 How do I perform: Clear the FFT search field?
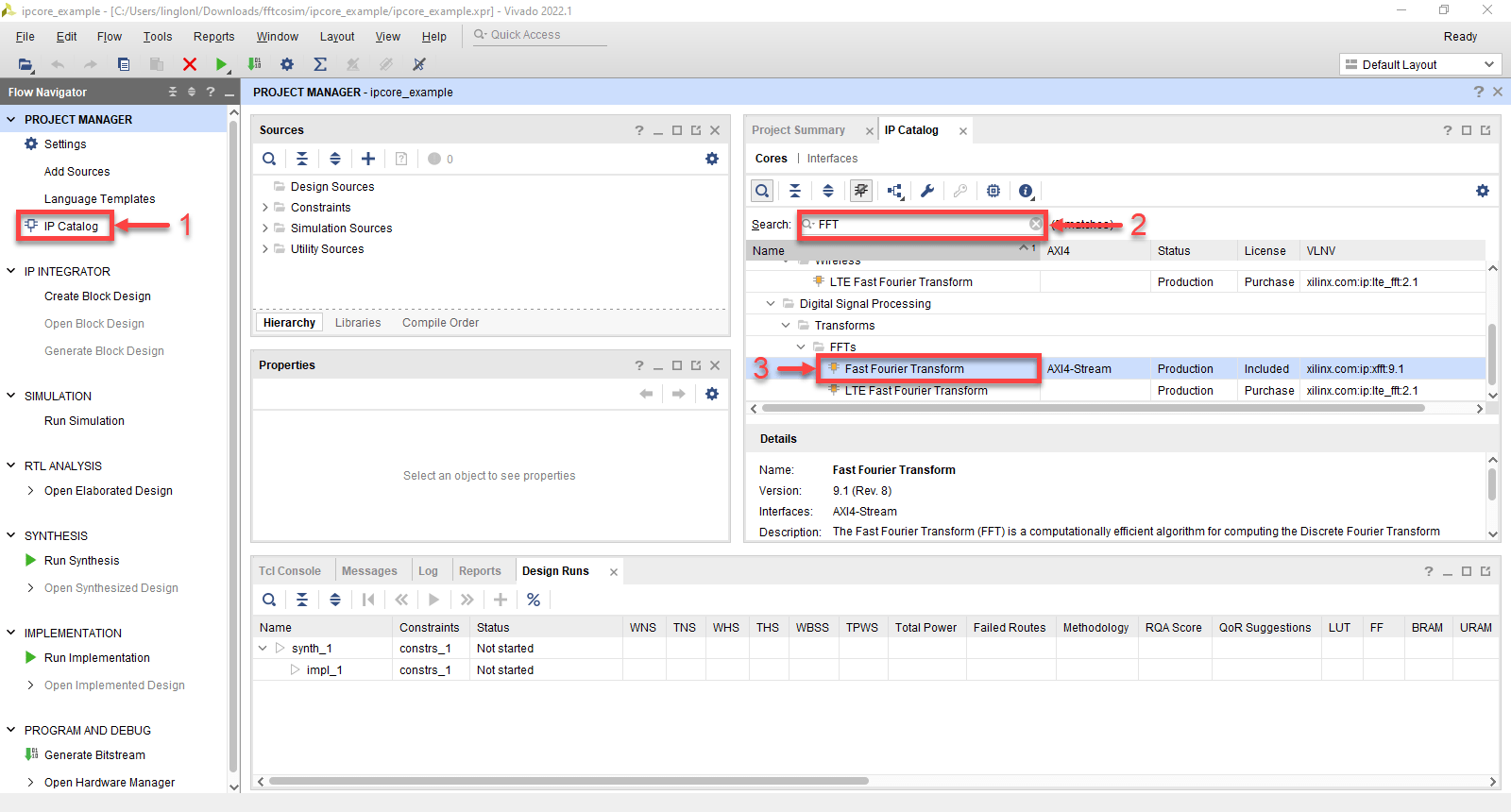[1036, 224]
